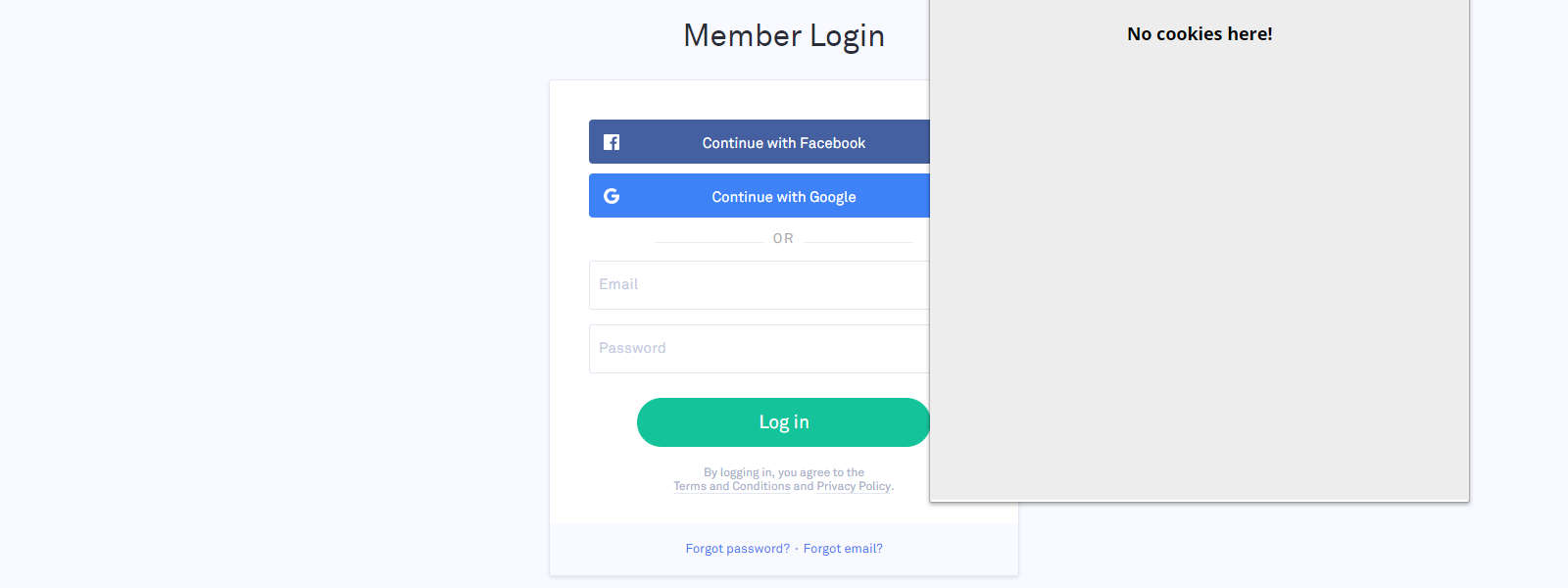Select Continue with Facebook button label
The height and width of the screenshot is (588, 1568).
click(784, 143)
